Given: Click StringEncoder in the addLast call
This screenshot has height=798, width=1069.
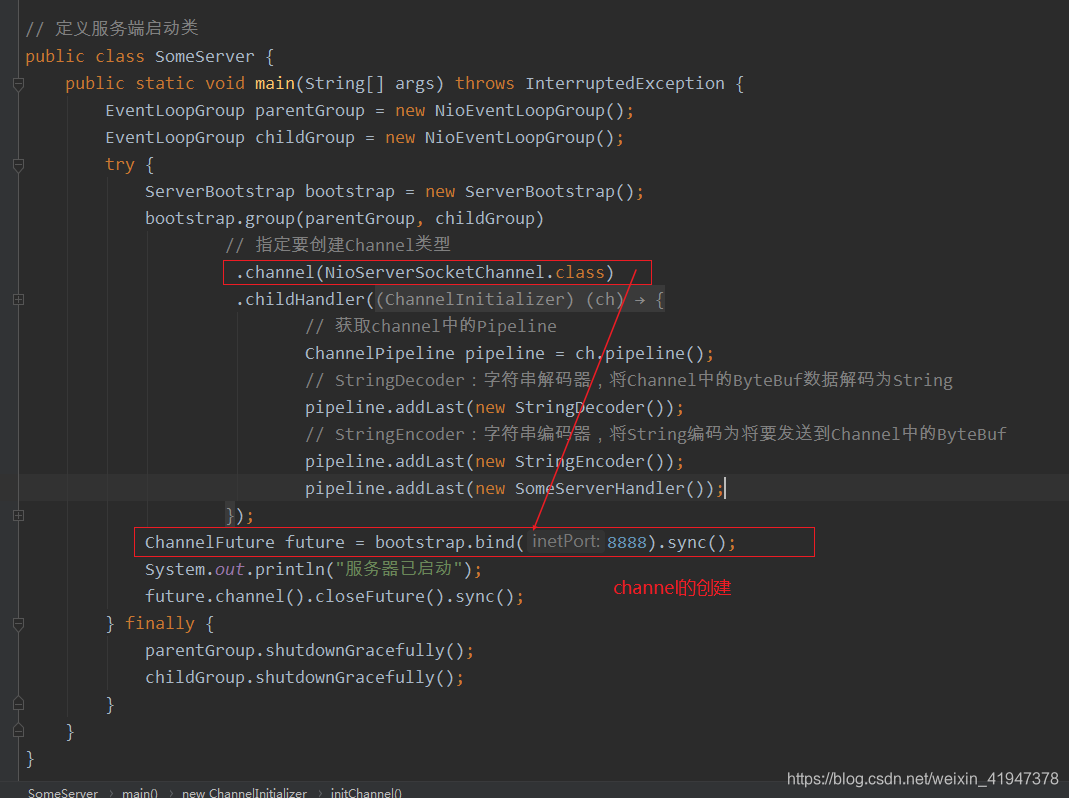Looking at the screenshot, I should coord(579,462).
